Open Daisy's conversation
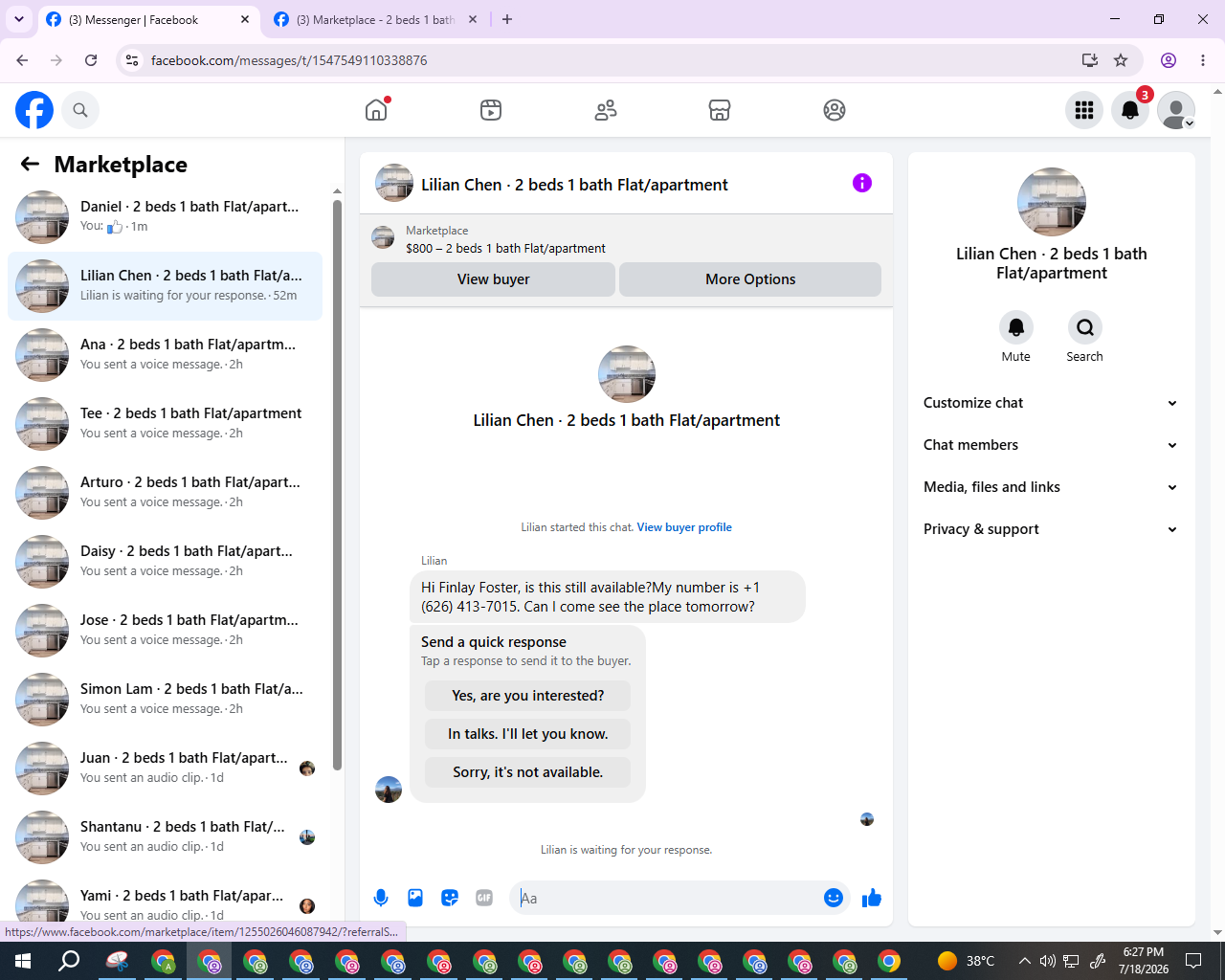Image resolution: width=1225 pixels, height=980 pixels. coord(165,562)
